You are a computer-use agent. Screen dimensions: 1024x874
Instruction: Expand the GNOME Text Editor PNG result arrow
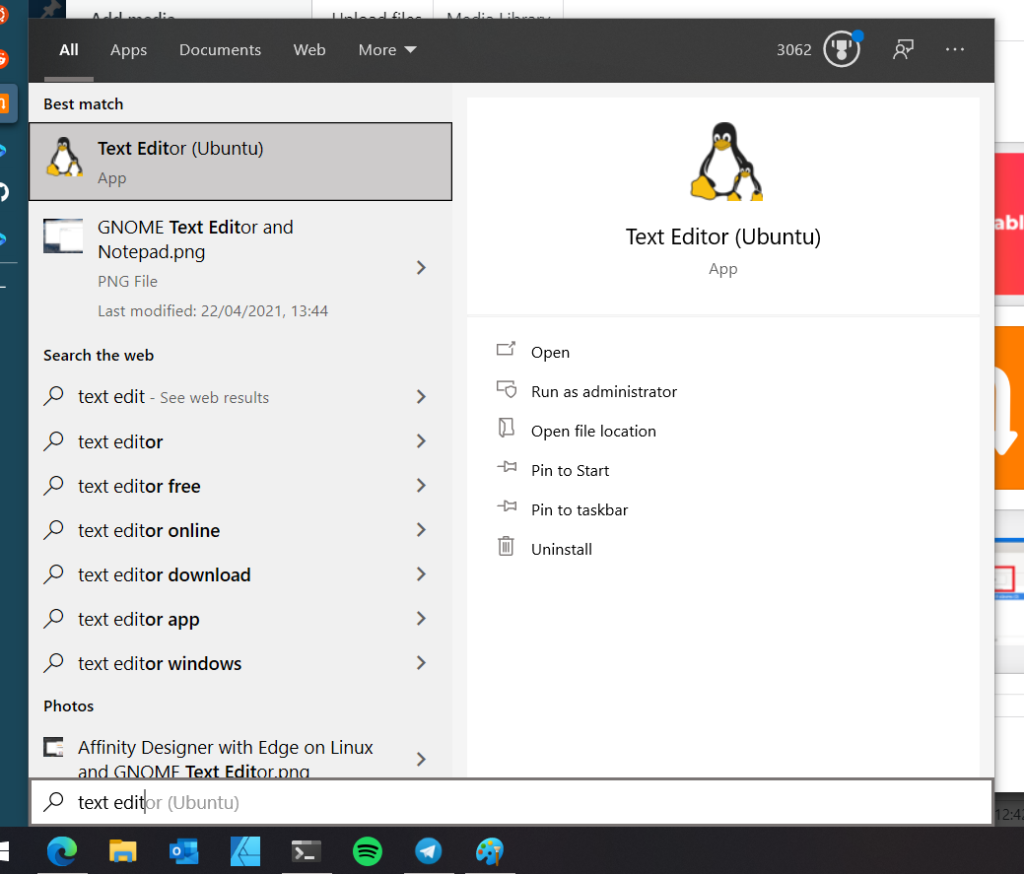[421, 267]
